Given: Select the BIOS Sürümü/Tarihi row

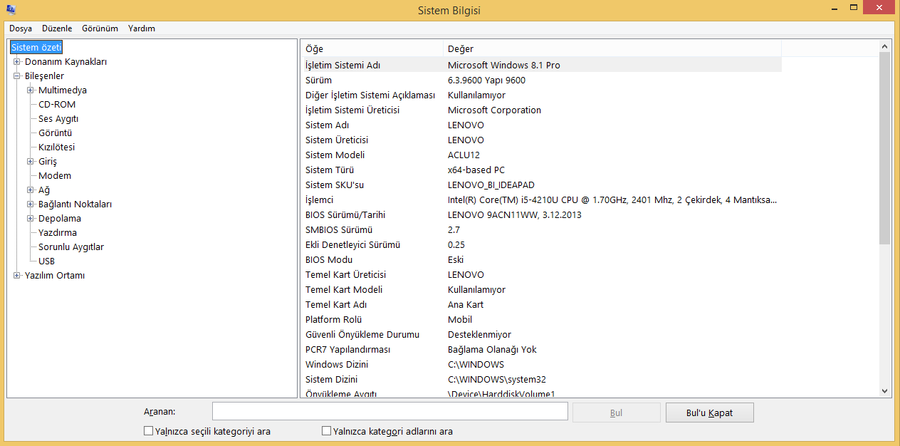Looking at the screenshot, I should click(541, 215).
